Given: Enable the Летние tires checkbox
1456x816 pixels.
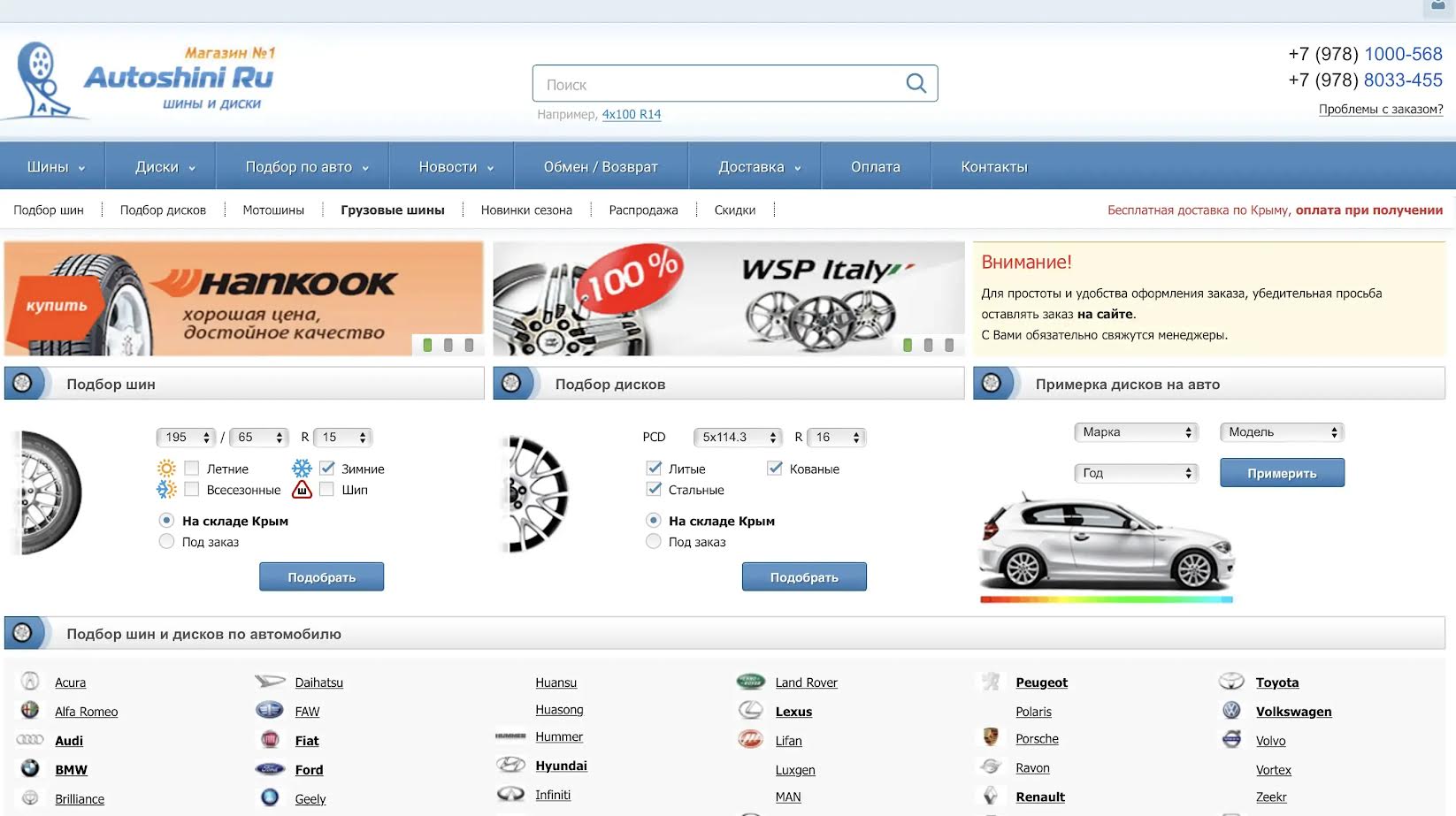Looking at the screenshot, I should click(x=192, y=468).
